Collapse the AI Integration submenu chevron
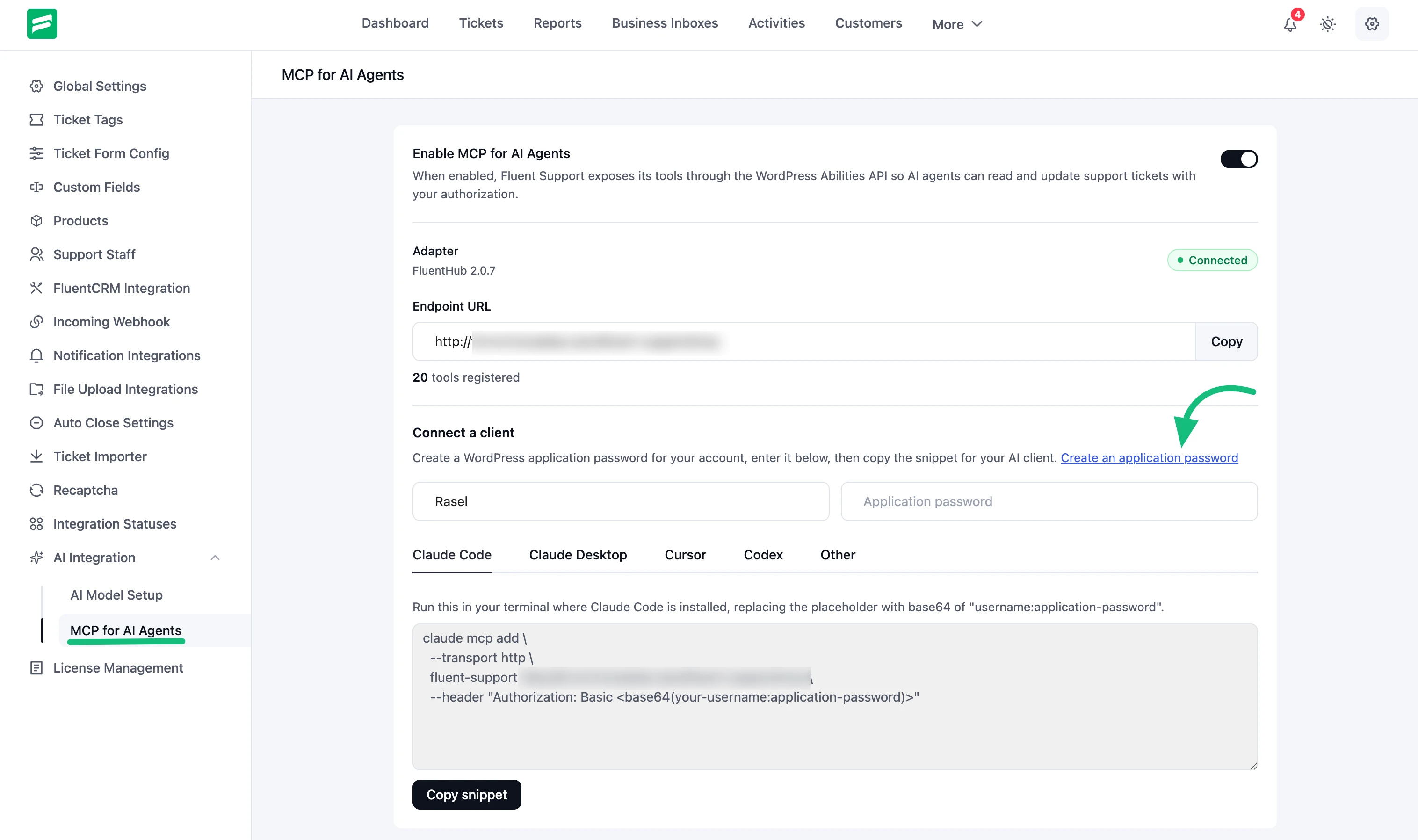The height and width of the screenshot is (840, 1418). 215,558
